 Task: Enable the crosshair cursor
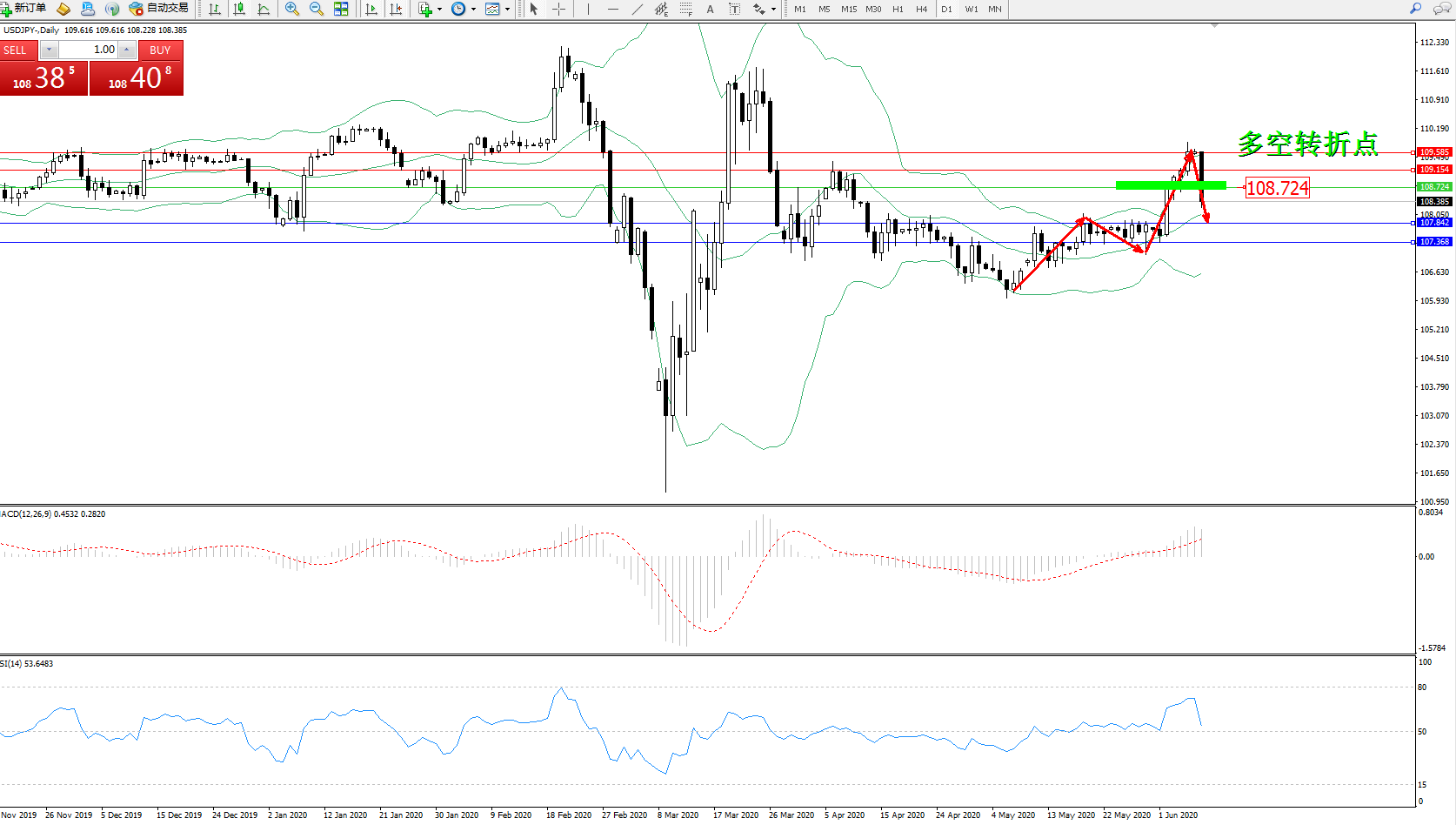(x=558, y=9)
